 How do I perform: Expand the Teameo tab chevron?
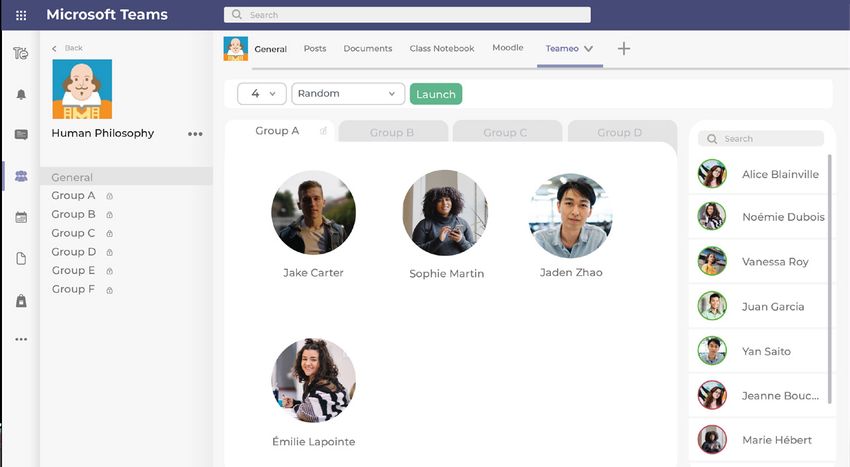click(588, 49)
